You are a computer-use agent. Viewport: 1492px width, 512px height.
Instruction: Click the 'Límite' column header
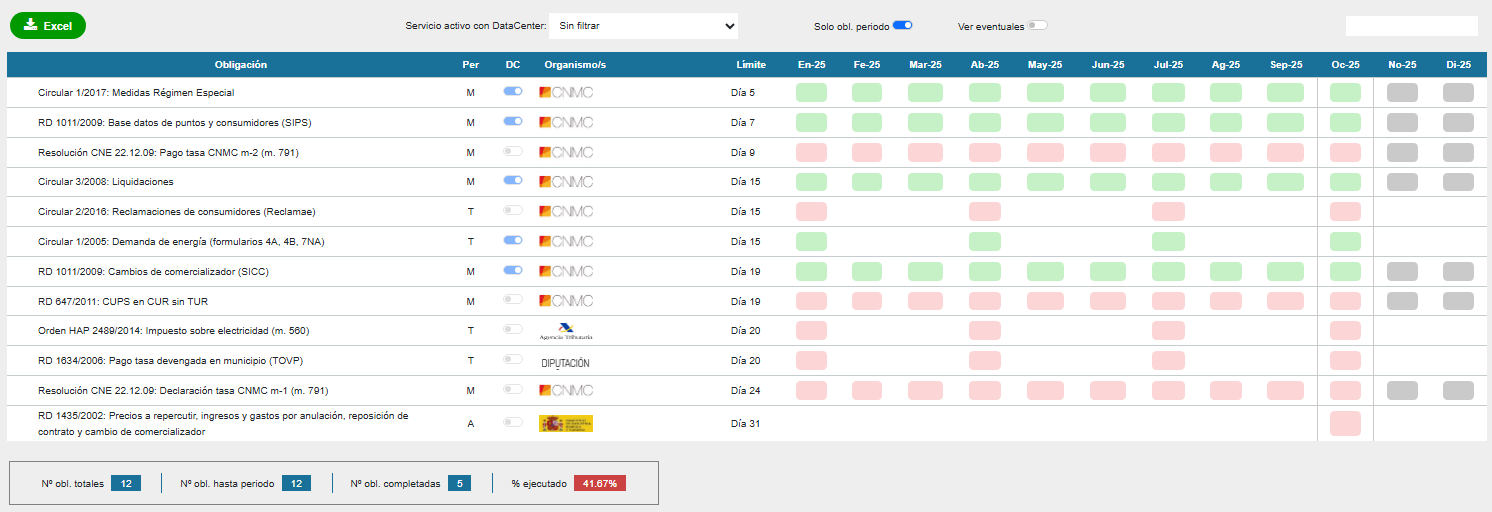click(751, 65)
